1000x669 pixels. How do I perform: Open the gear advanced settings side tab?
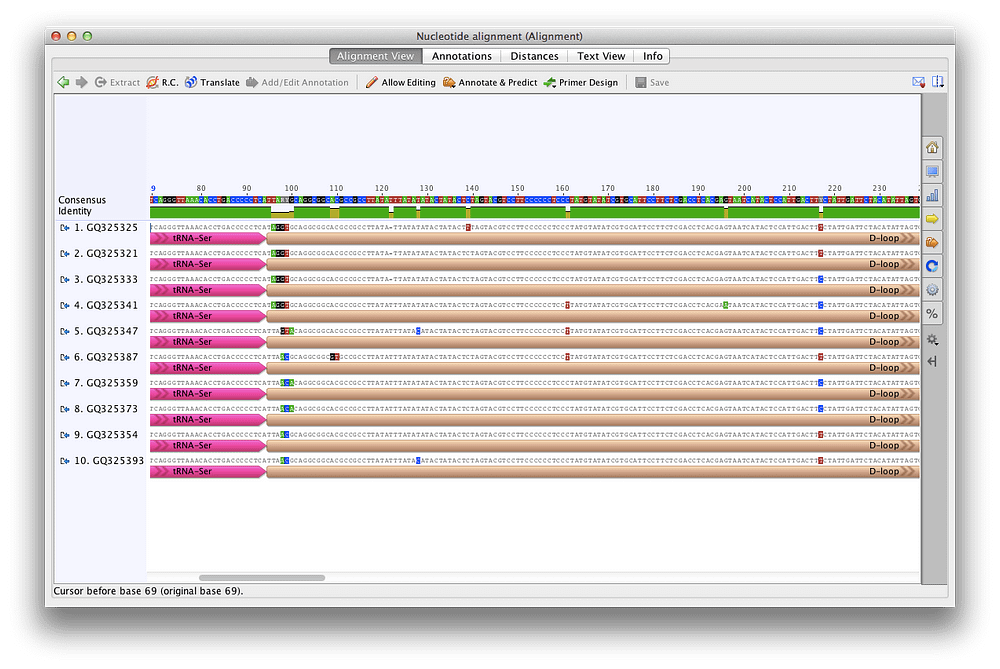[x=932, y=290]
